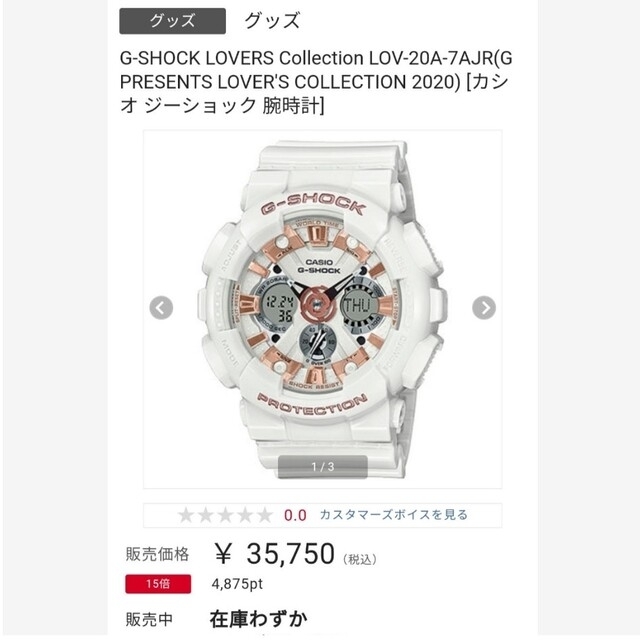Choose the third rating star
The image size is (640, 640).
point(225,515)
